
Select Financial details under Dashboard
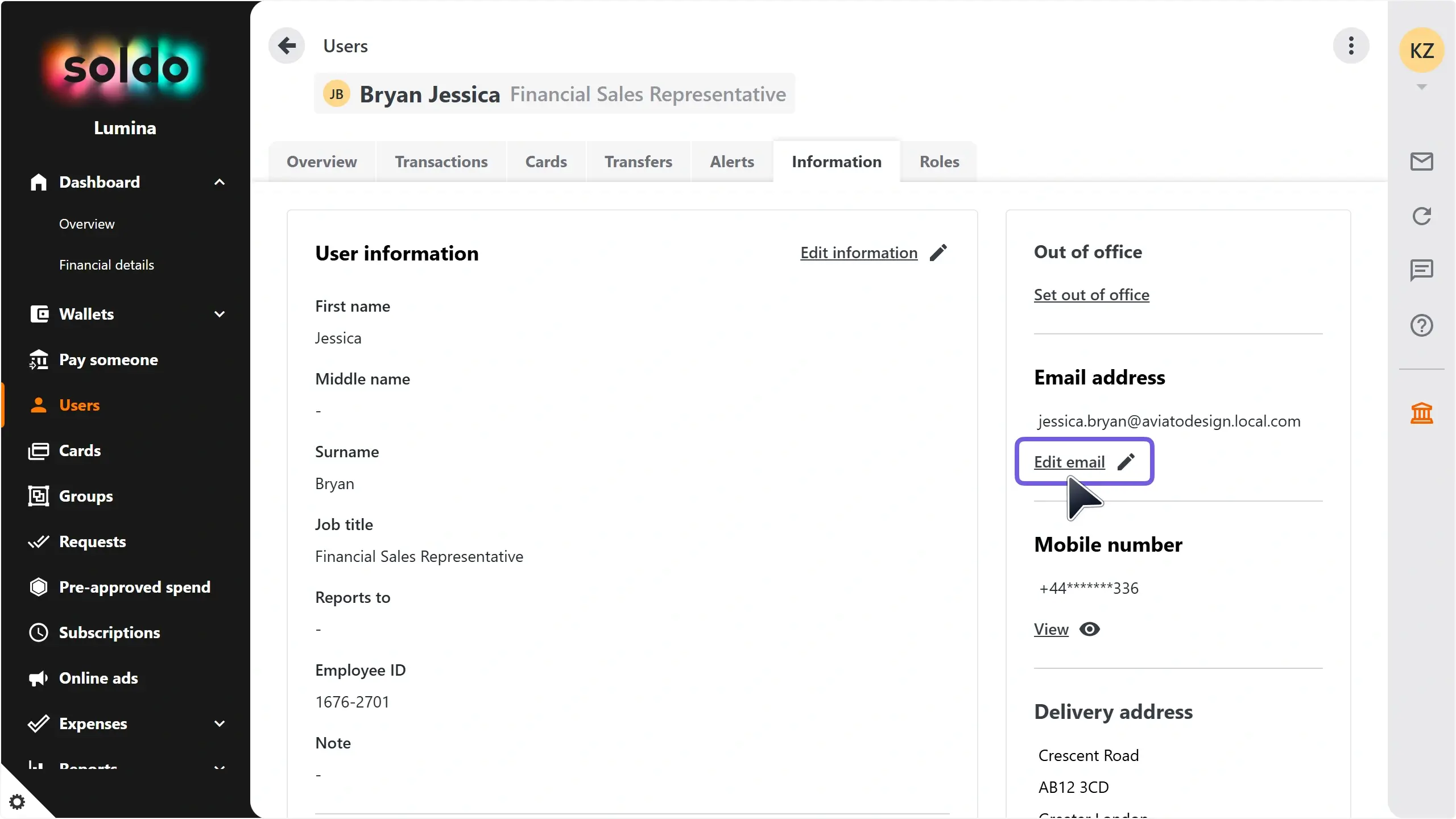(106, 265)
